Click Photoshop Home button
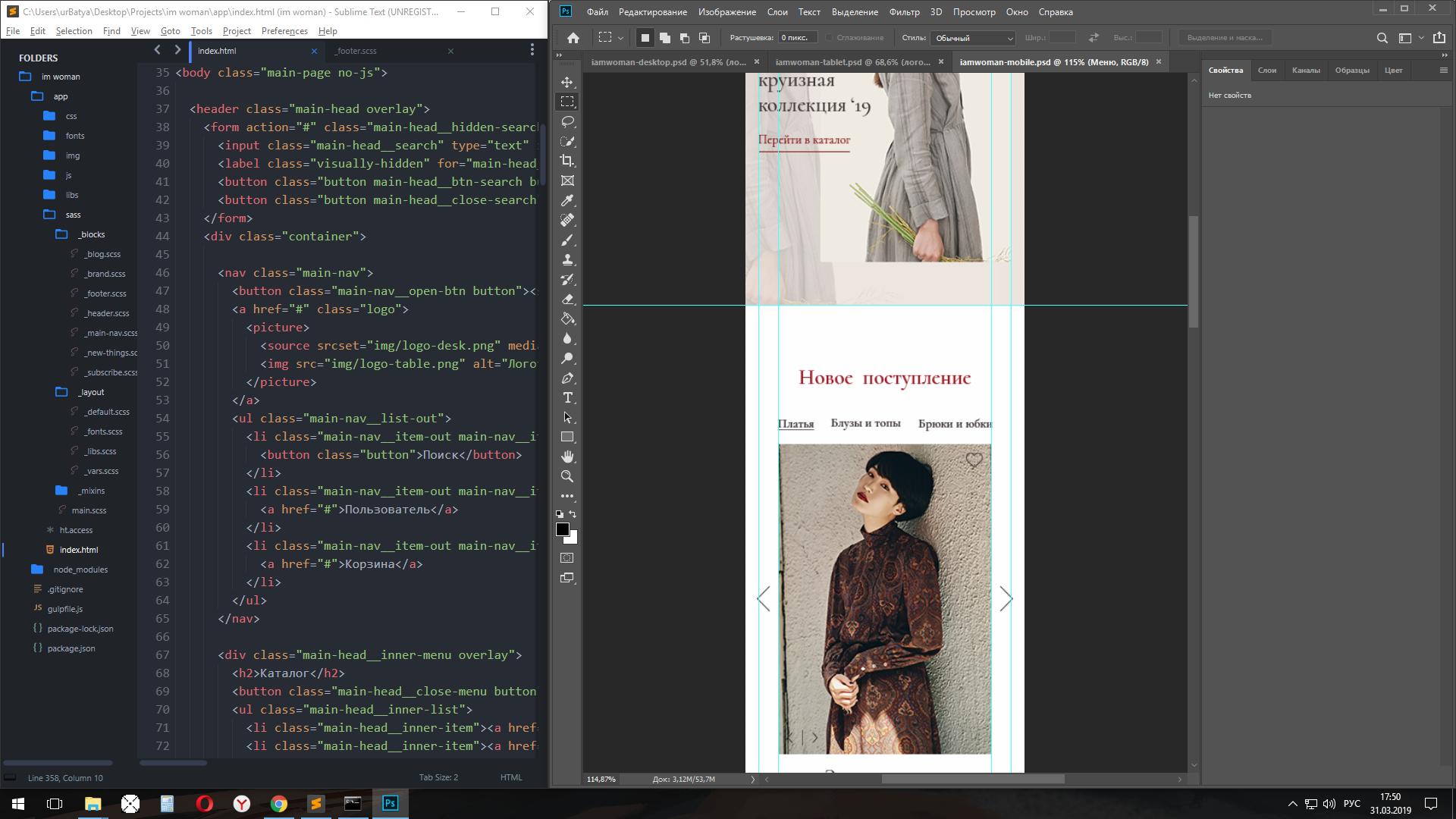The image size is (1456, 819). tap(573, 38)
